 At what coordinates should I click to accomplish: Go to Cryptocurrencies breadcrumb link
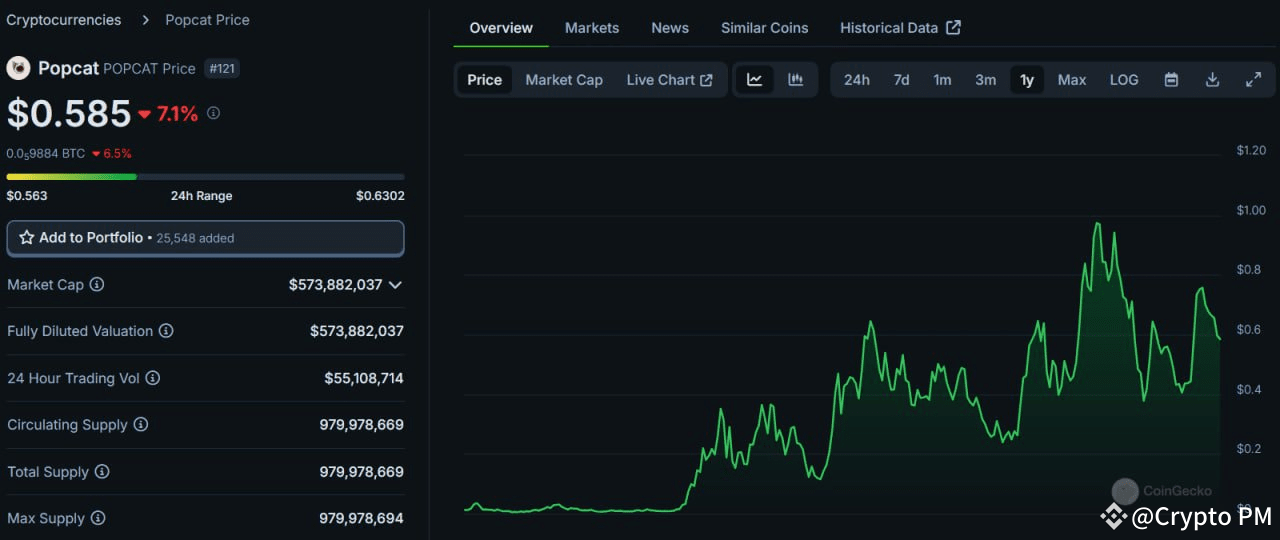[64, 20]
